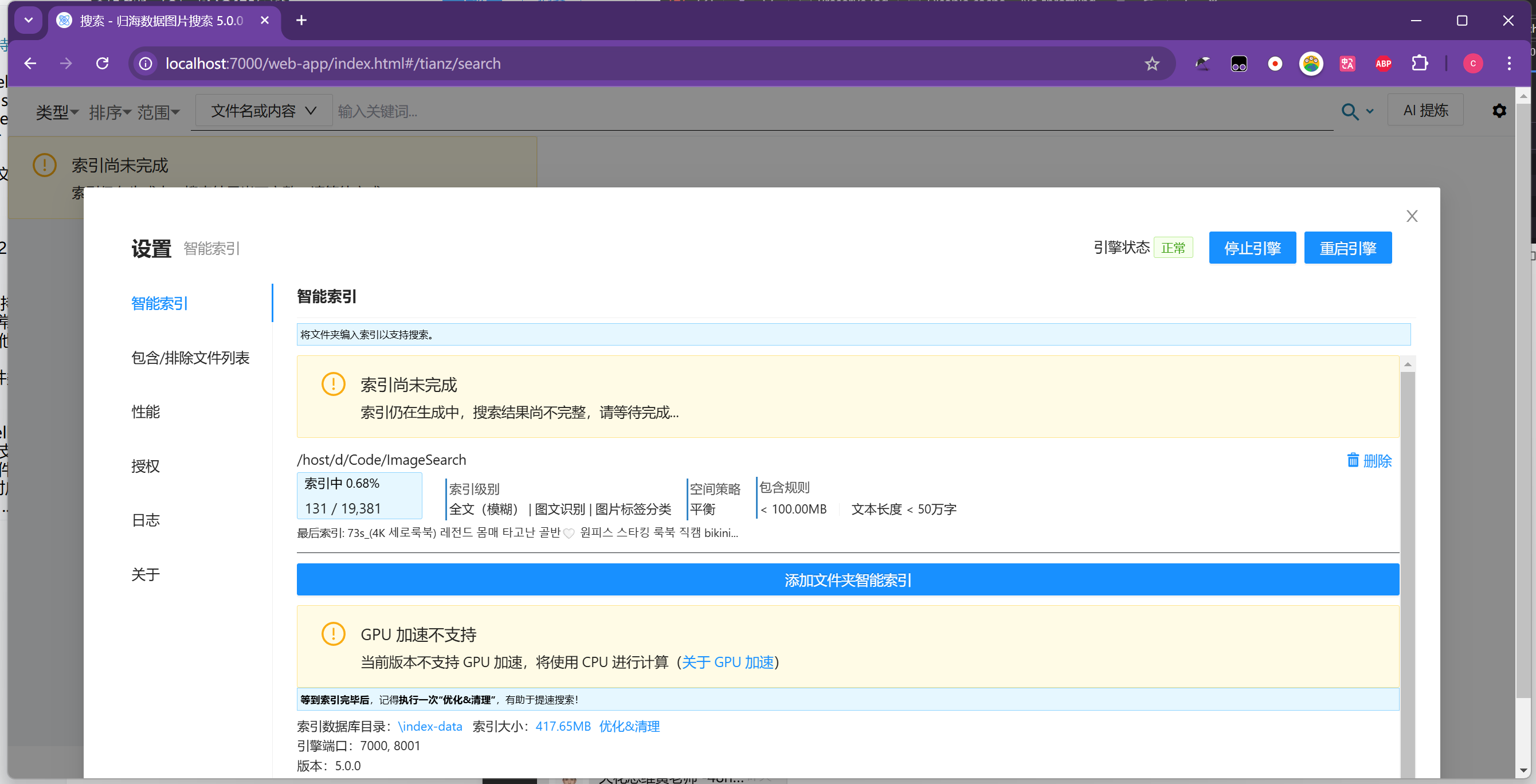The width and height of the screenshot is (1536, 784).
Task: Click the browser forward arrow
Action: pyautogui.click(x=66, y=63)
